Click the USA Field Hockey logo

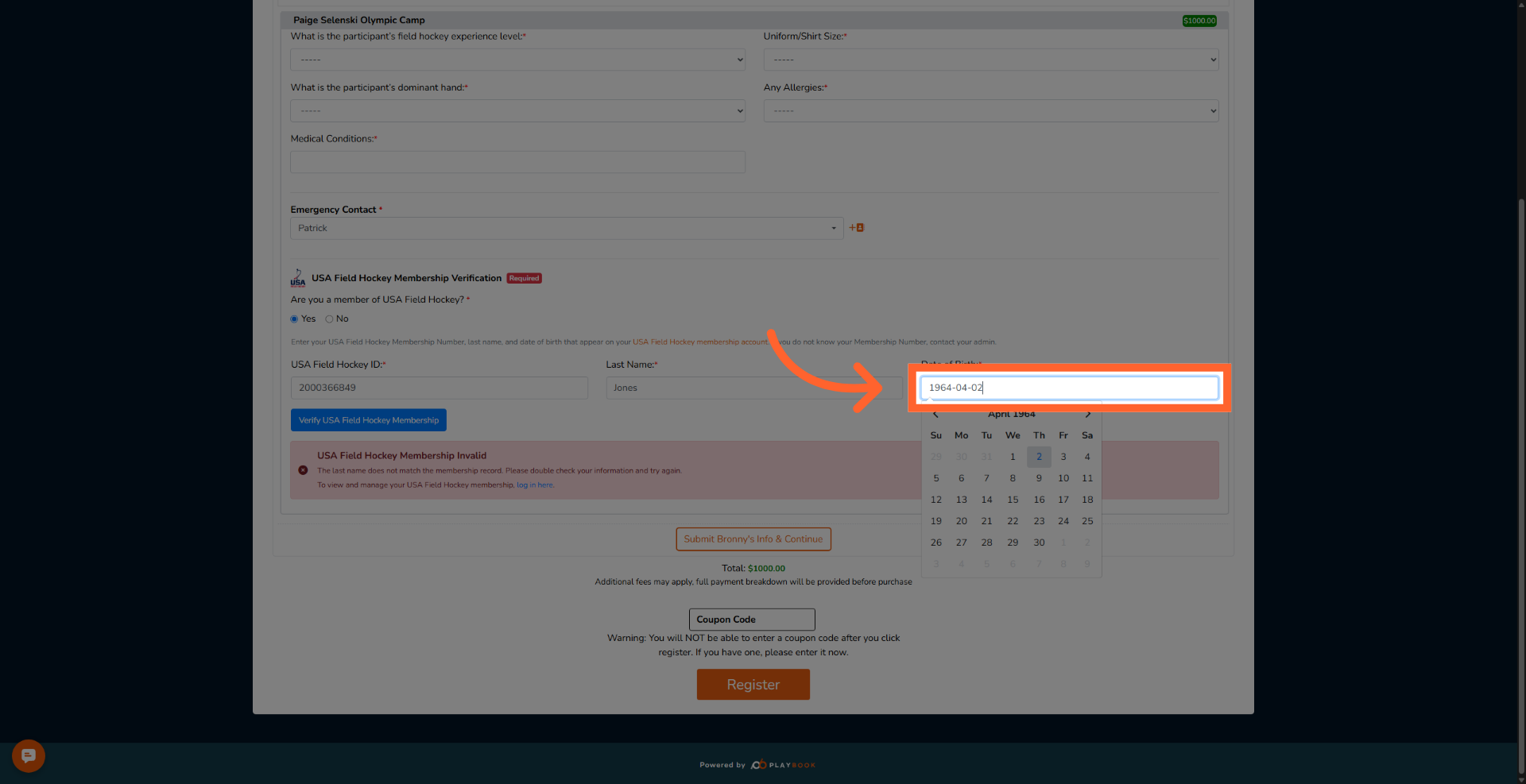tap(298, 278)
